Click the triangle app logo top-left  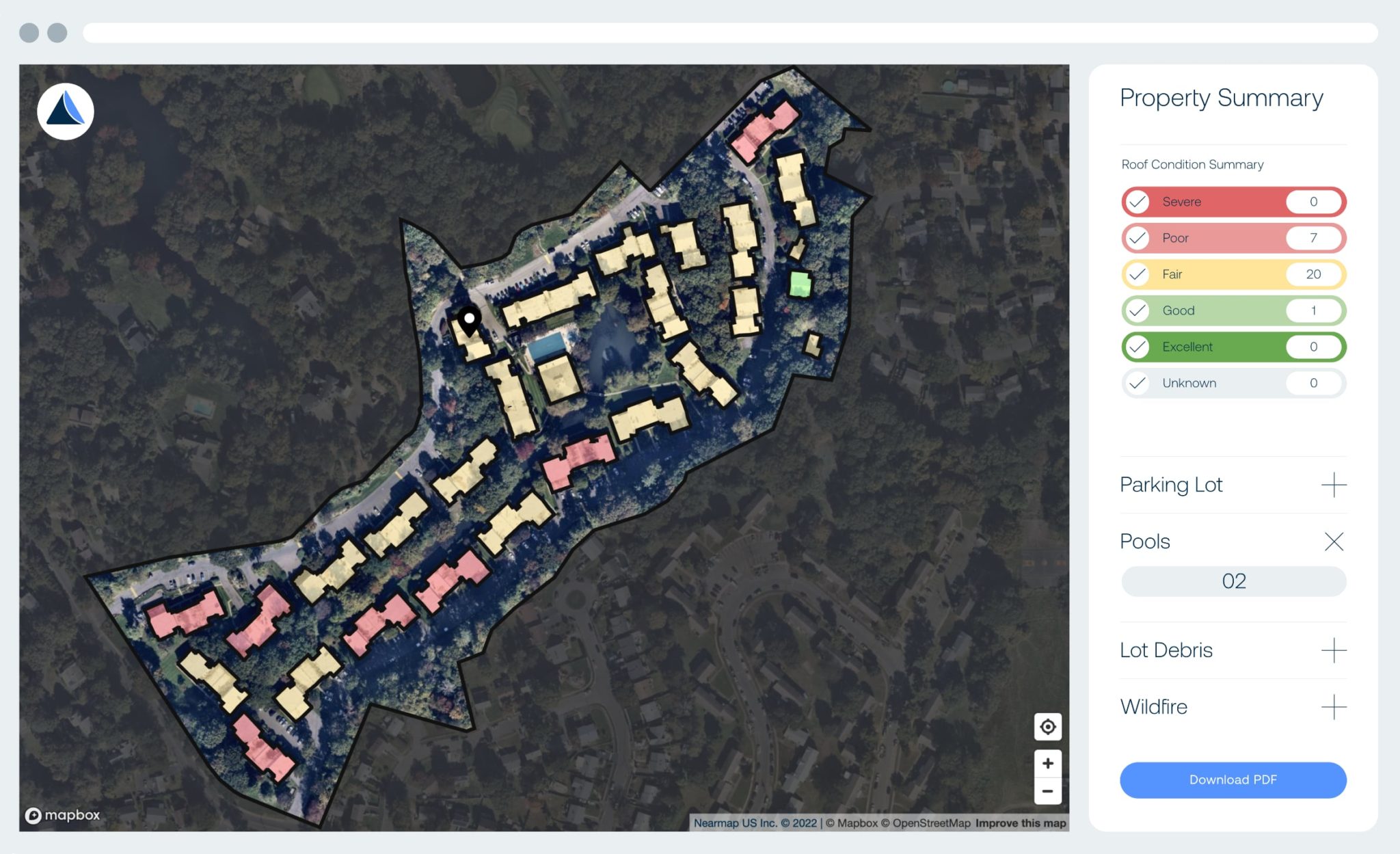[66, 111]
